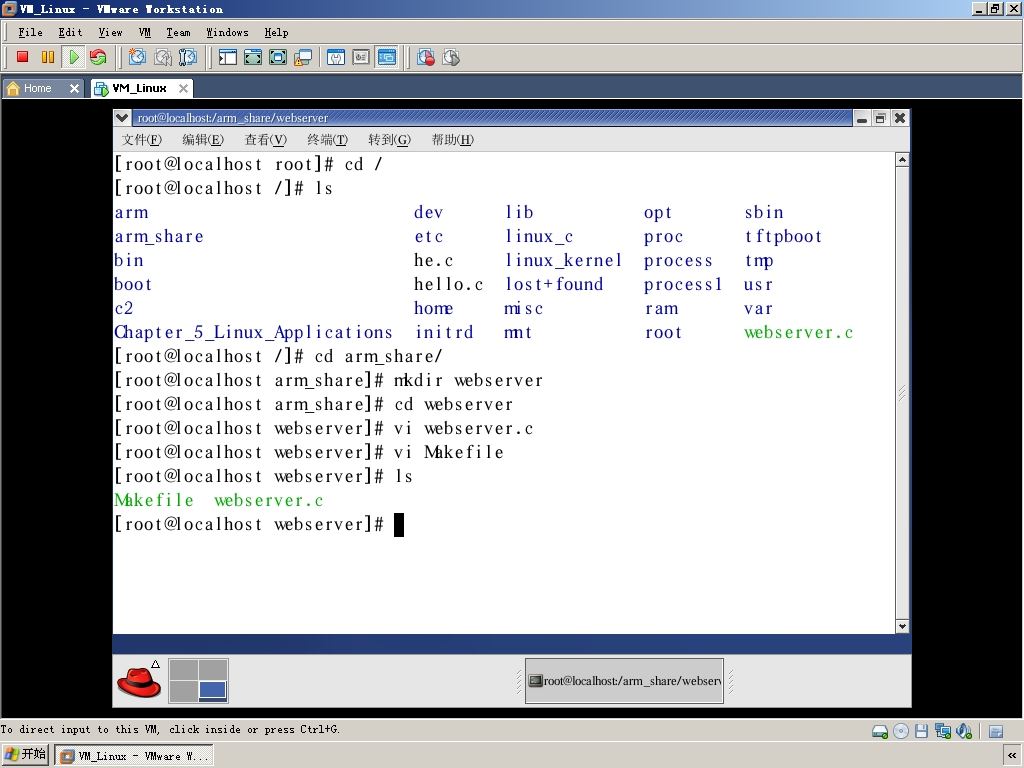The width and height of the screenshot is (1024, 768).
Task: Click the linux_kernel directory name
Action: 564,261
